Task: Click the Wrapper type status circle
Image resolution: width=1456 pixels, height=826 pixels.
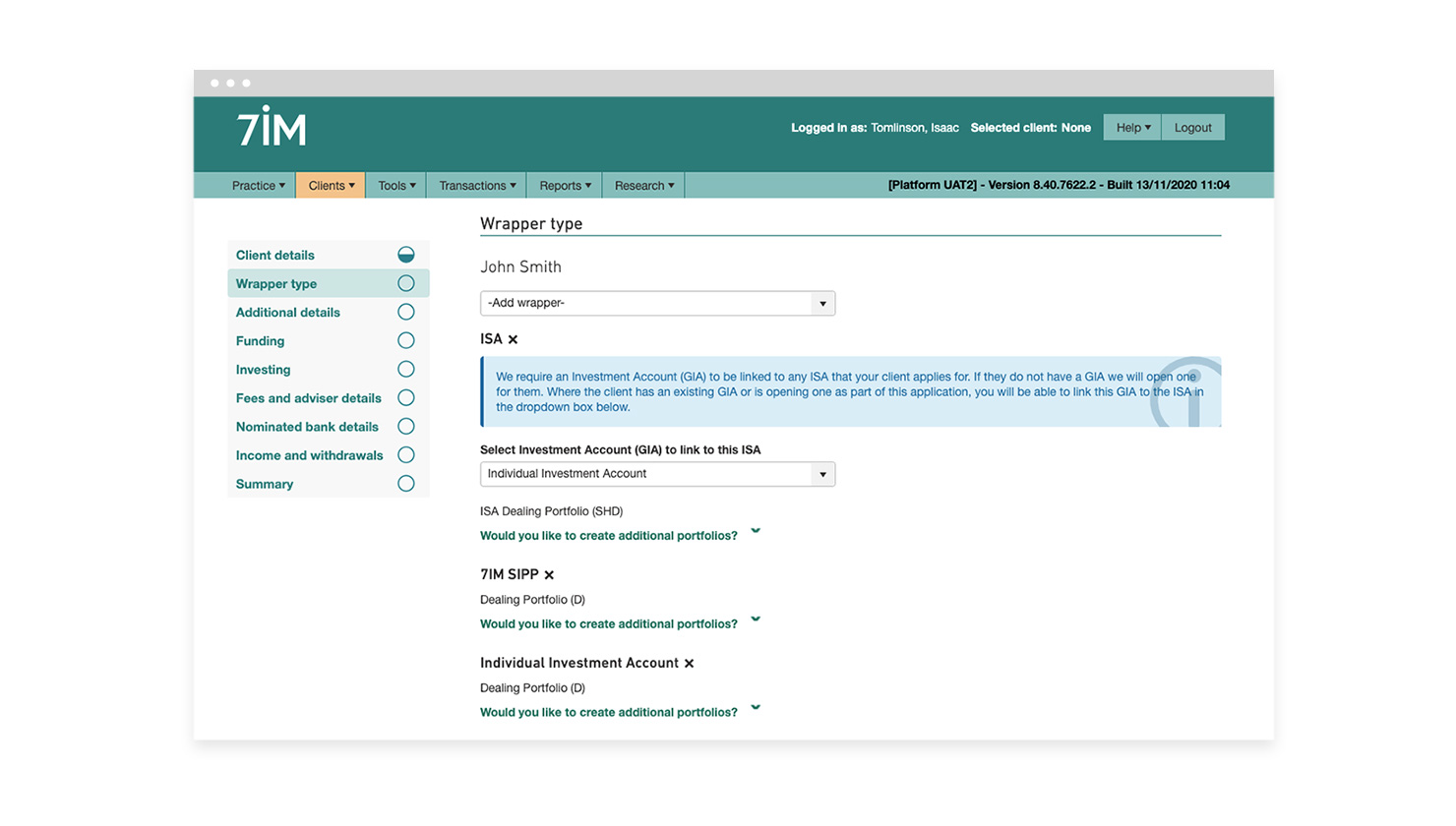Action: [x=406, y=283]
